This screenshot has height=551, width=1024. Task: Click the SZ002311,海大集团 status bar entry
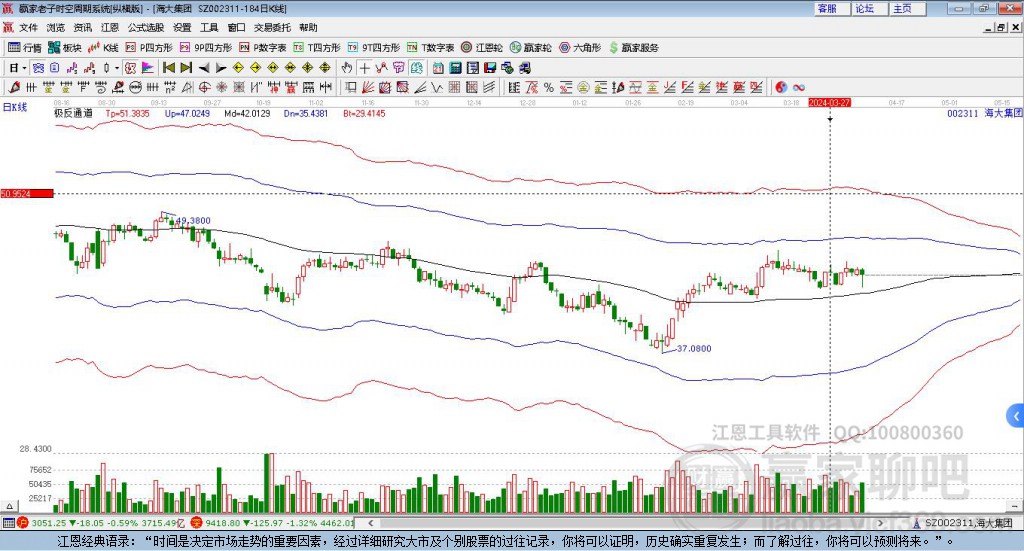pyautogui.click(x=968, y=523)
